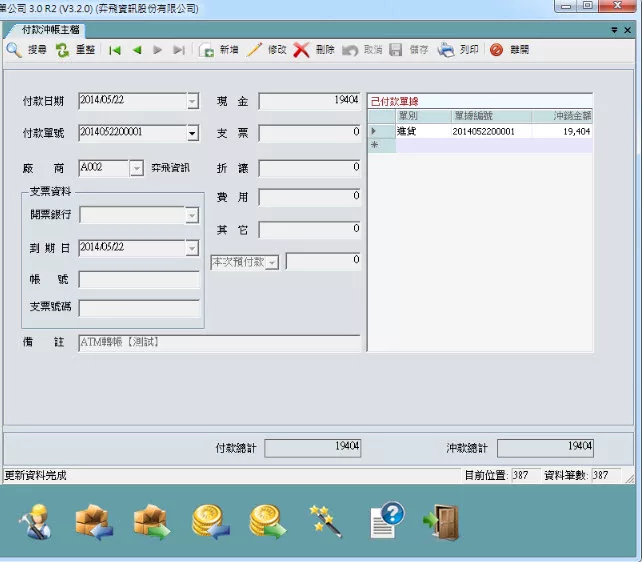Select the 進貨 row in paid documents grid
The width and height of the screenshot is (643, 562).
click(x=420, y=131)
